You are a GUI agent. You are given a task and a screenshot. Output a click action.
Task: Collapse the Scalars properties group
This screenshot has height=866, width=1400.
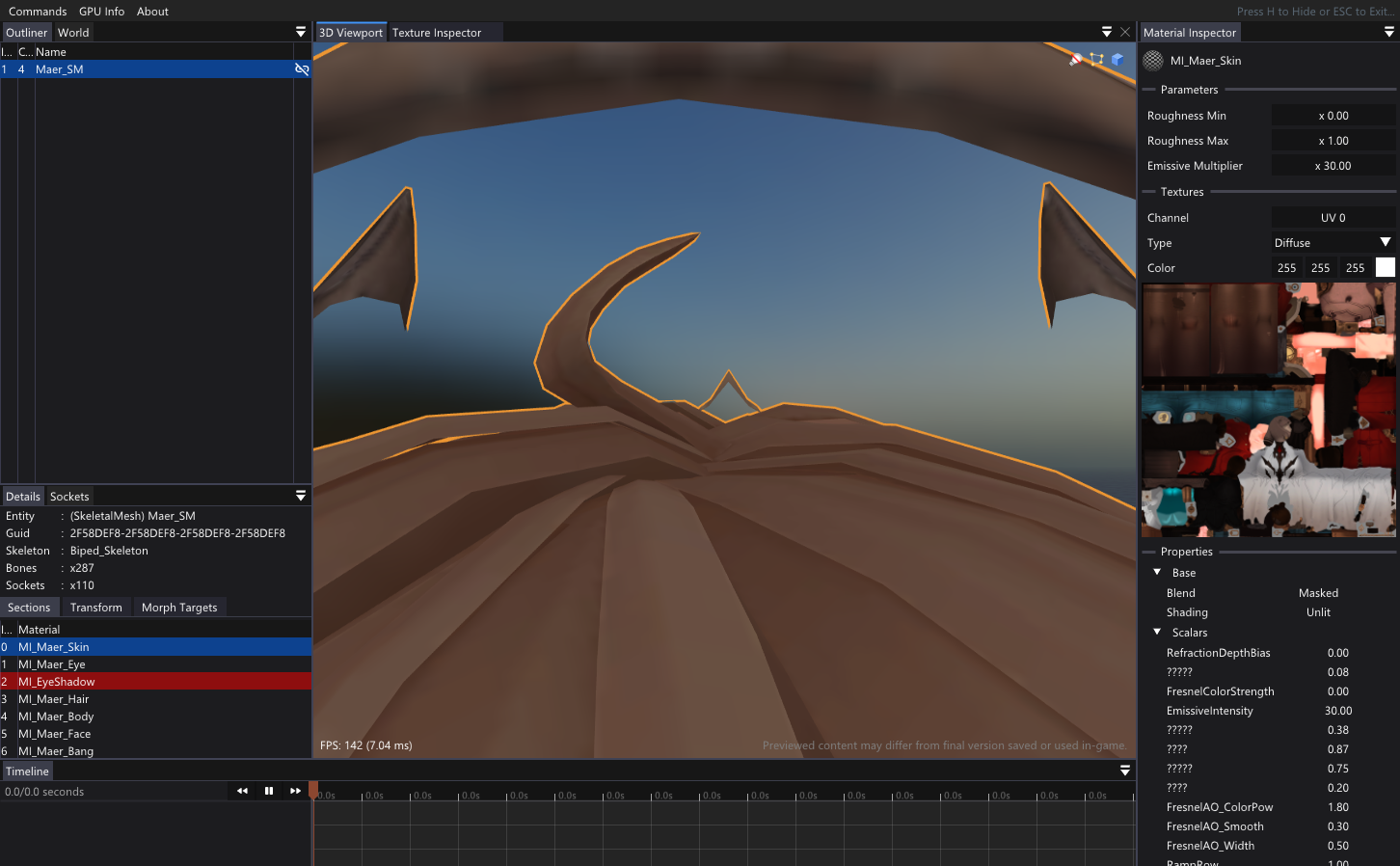point(1157,633)
